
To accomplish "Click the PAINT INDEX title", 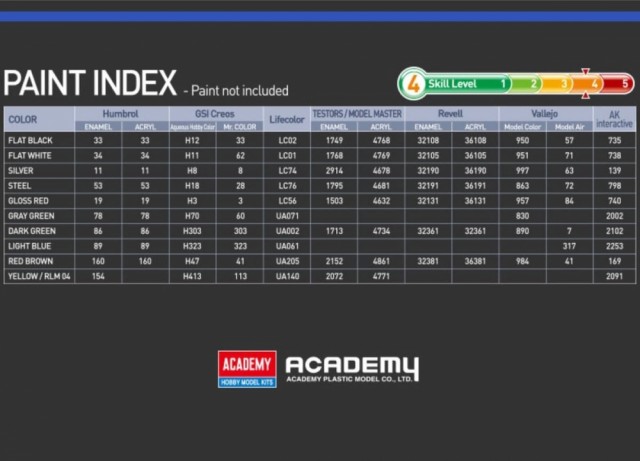I will [90, 83].
